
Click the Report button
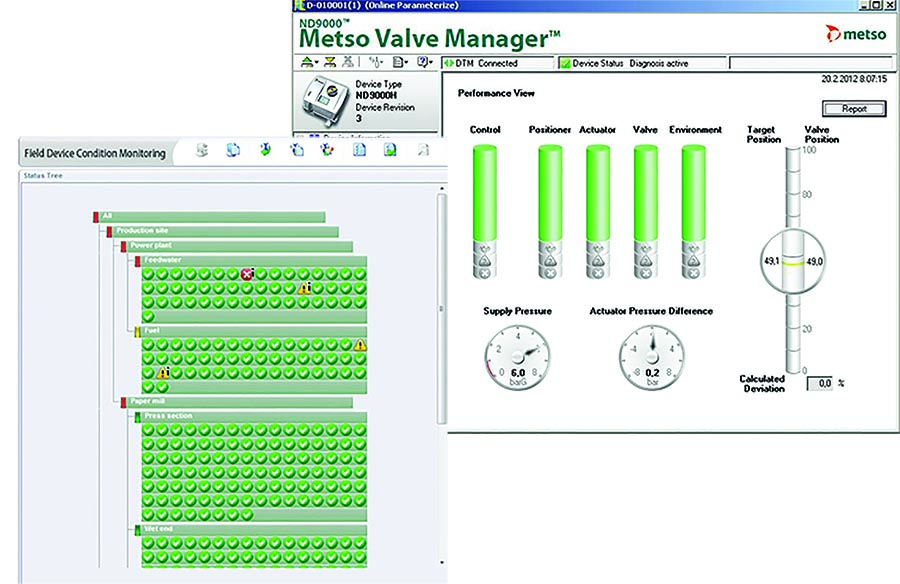pos(853,108)
